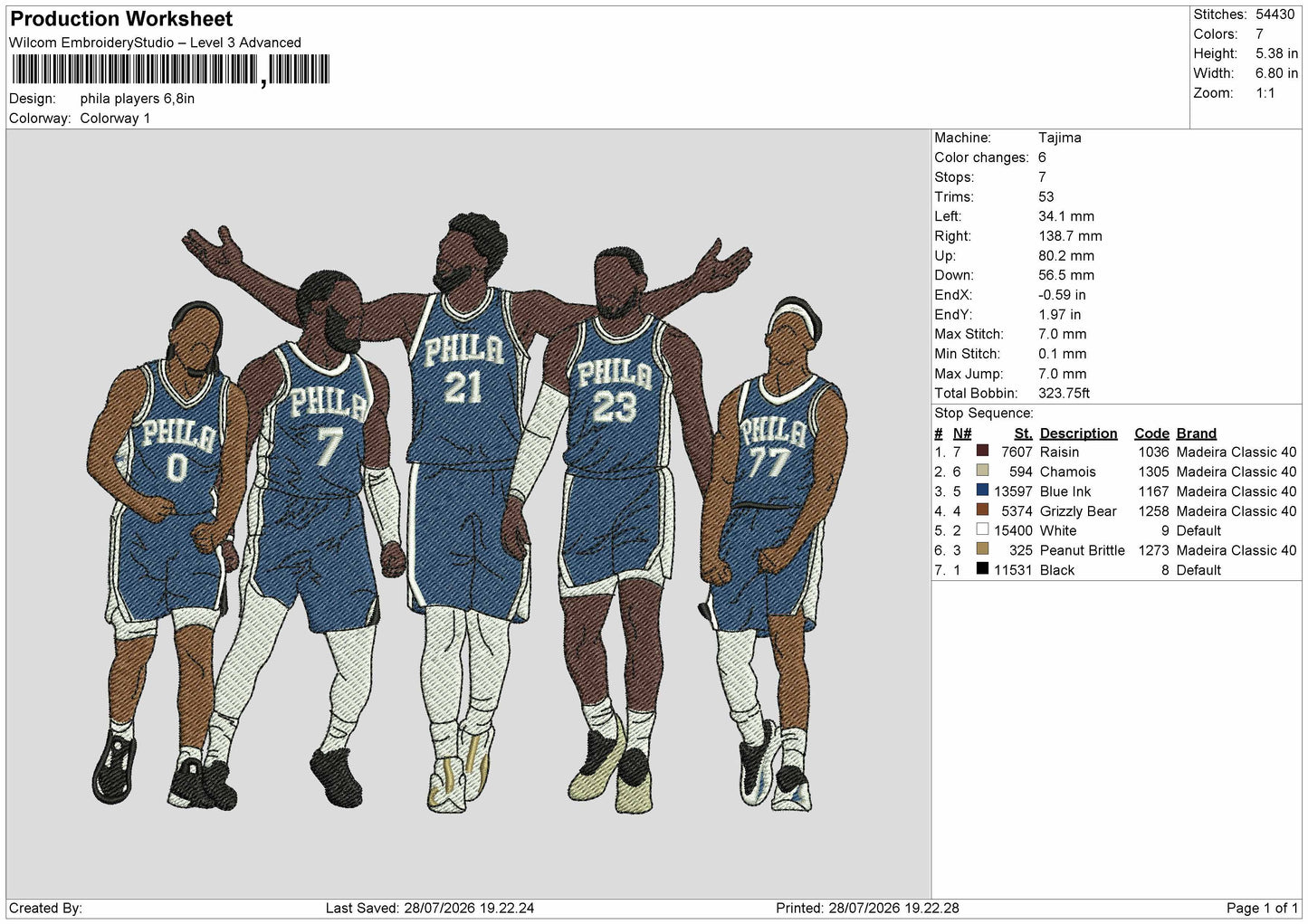The image size is (1308, 924).
Task: Click the 'Created By:' footer label
Action: [45, 909]
